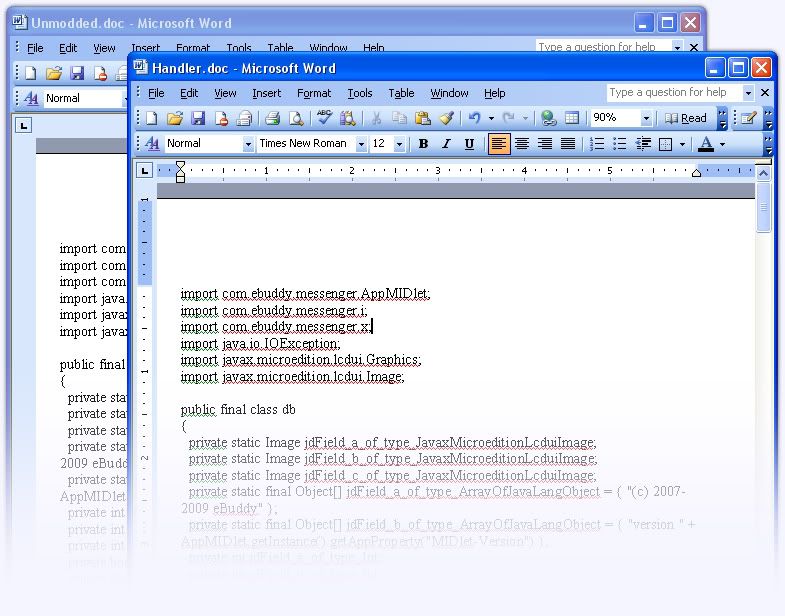Run Spelling and Grammar check icon
Screen dimensions: 785x616
click(x=324, y=118)
